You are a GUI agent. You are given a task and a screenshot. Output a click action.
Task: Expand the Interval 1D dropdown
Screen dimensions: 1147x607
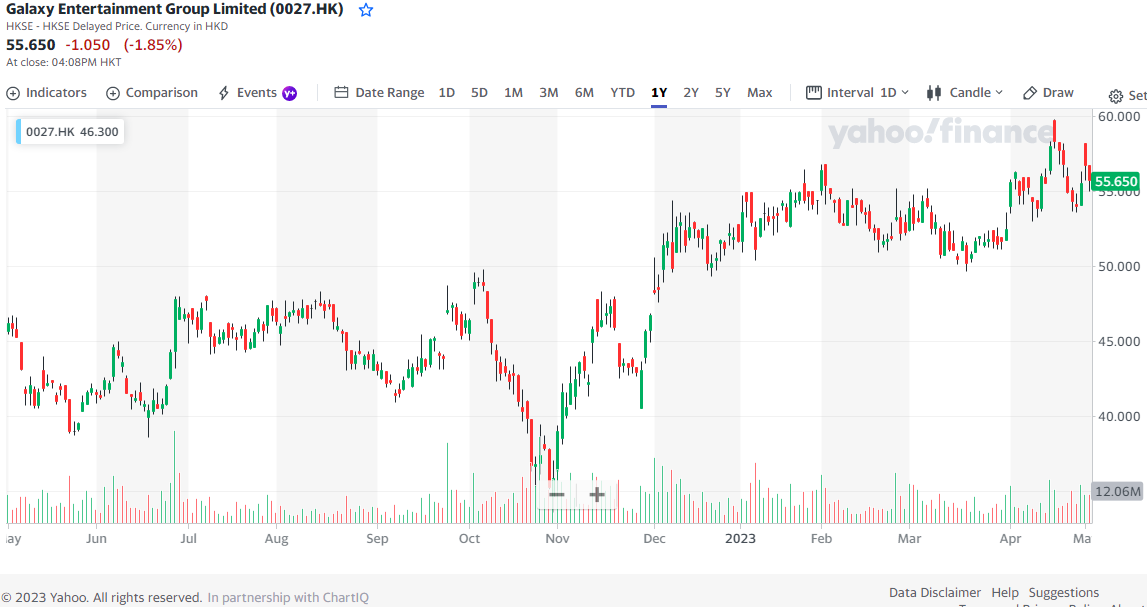[x=857, y=93]
